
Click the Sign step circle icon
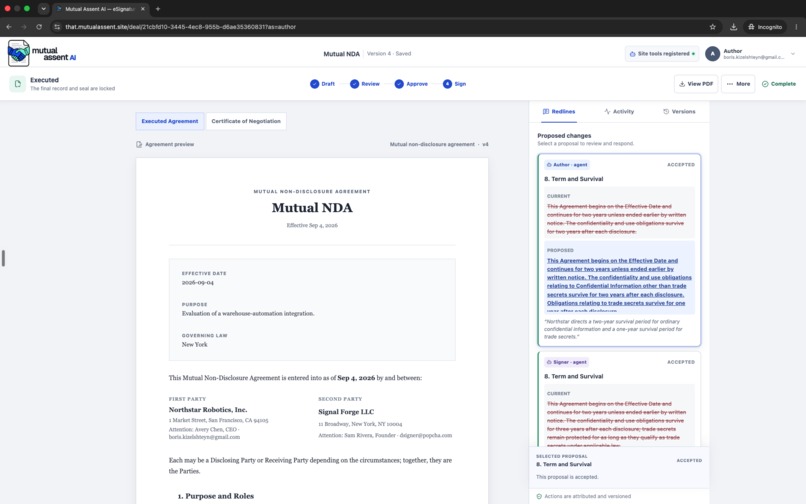point(447,84)
